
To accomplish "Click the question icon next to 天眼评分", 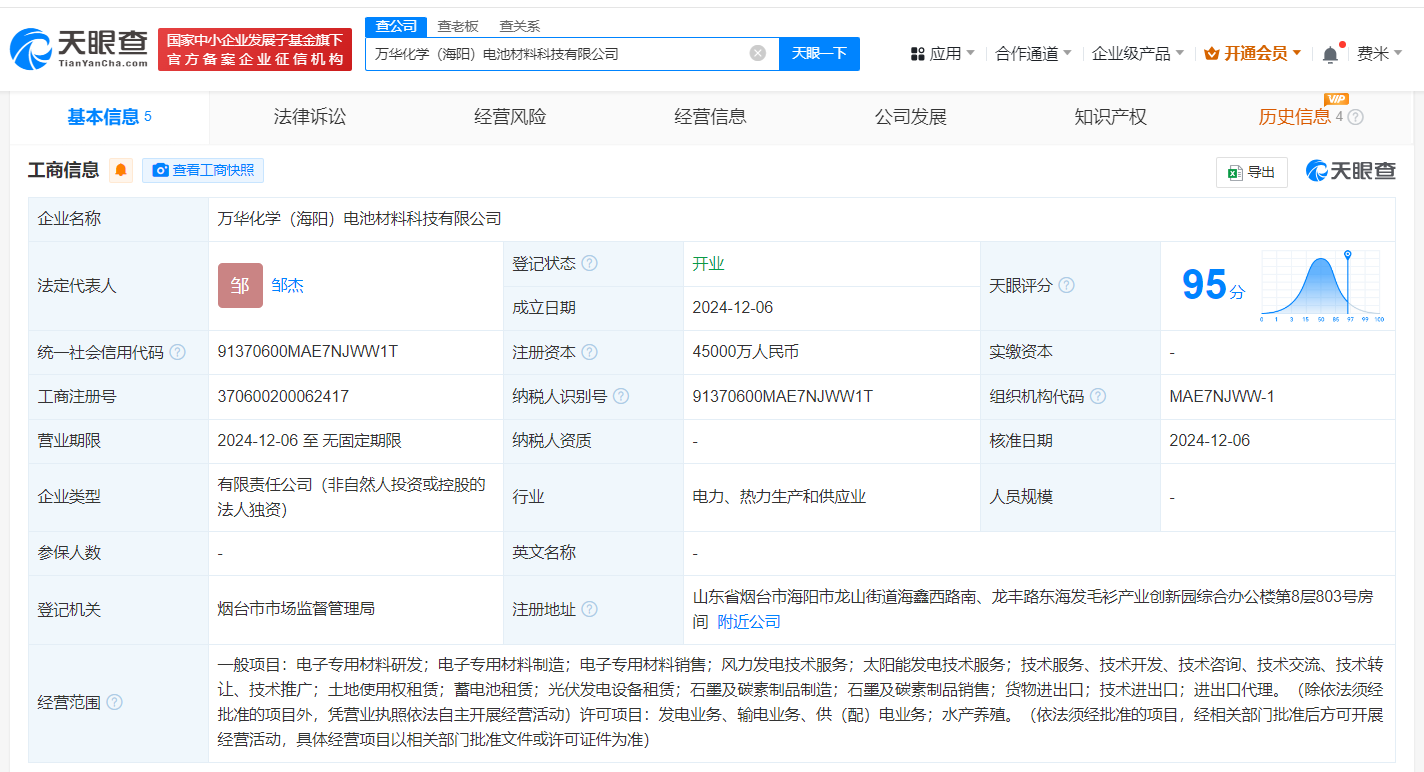I will (1067, 286).
